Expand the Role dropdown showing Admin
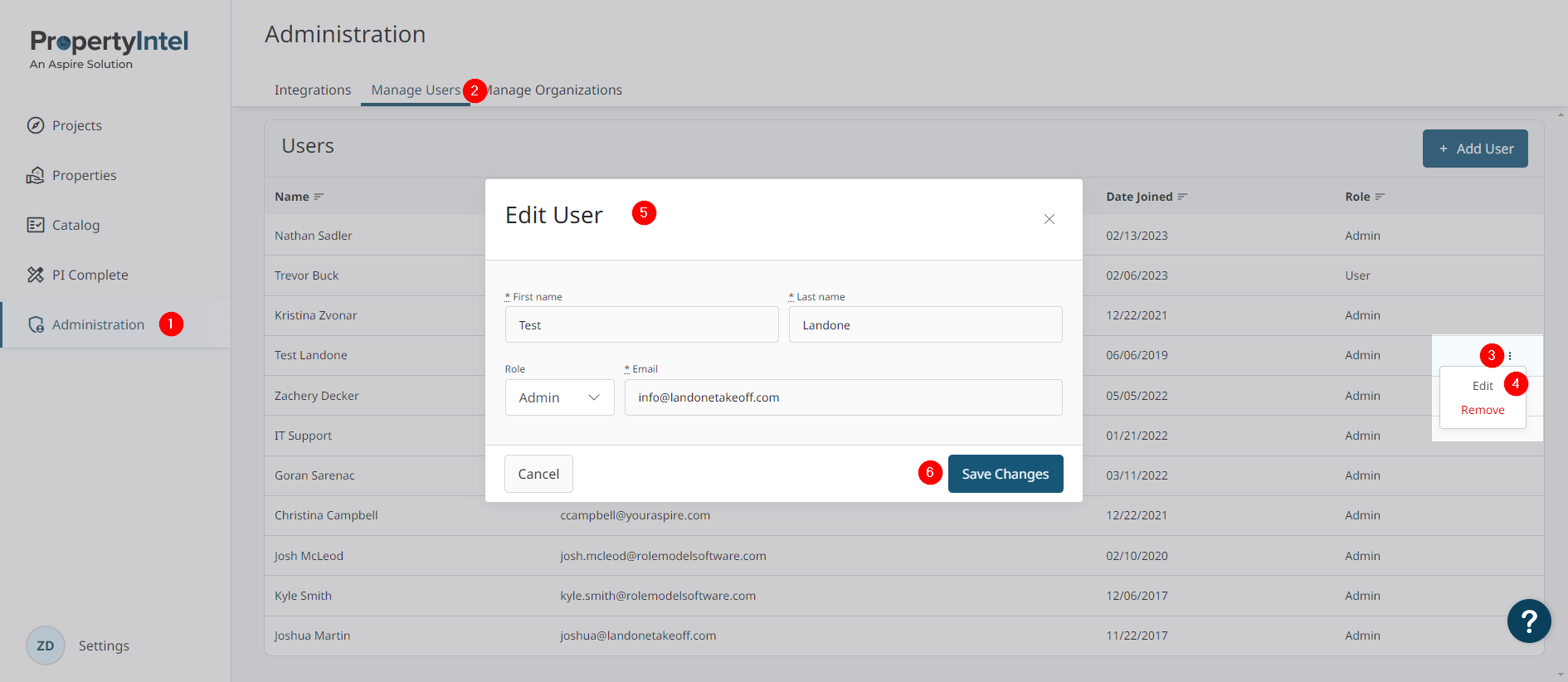 click(559, 397)
